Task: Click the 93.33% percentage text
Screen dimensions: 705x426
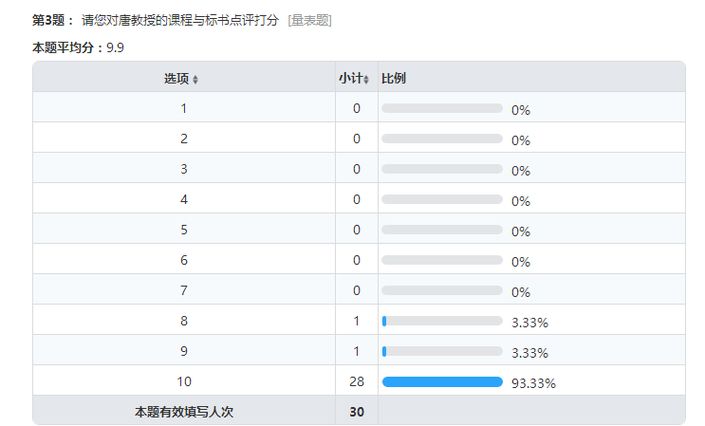Action: coord(533,382)
